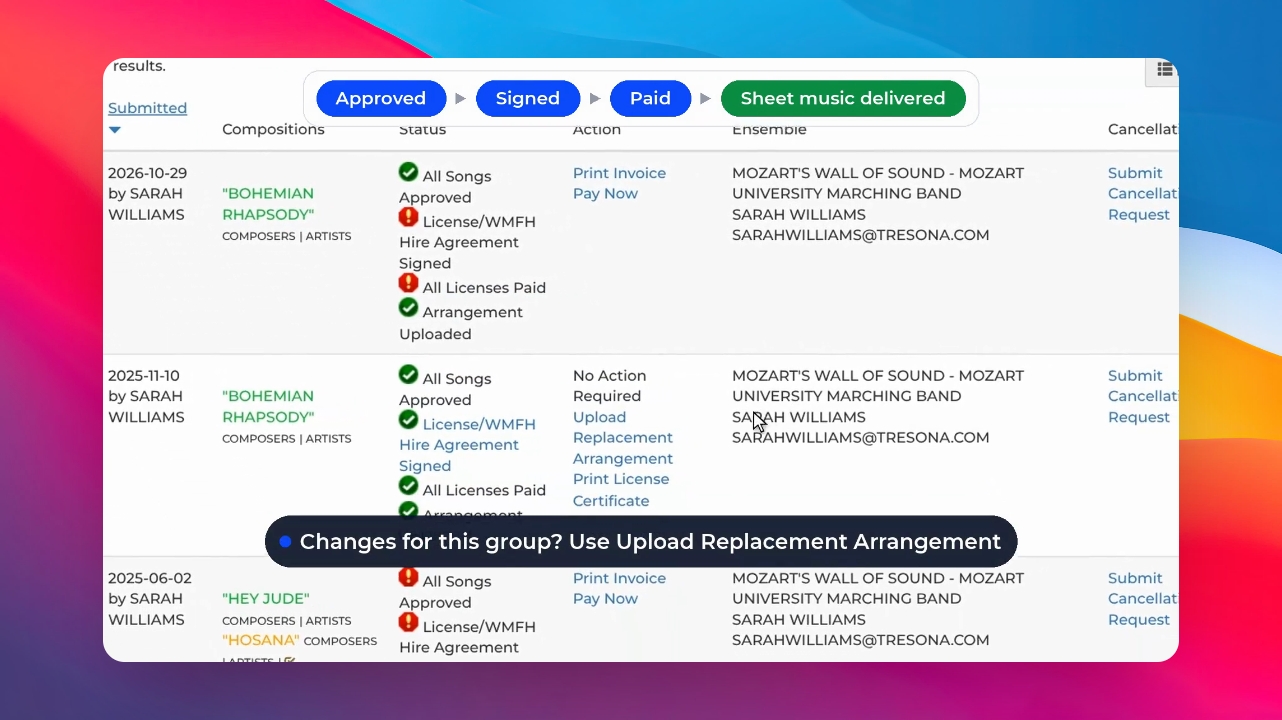1282x720 pixels.
Task: Click the 2026-10-29 submission date
Action: [147, 173]
